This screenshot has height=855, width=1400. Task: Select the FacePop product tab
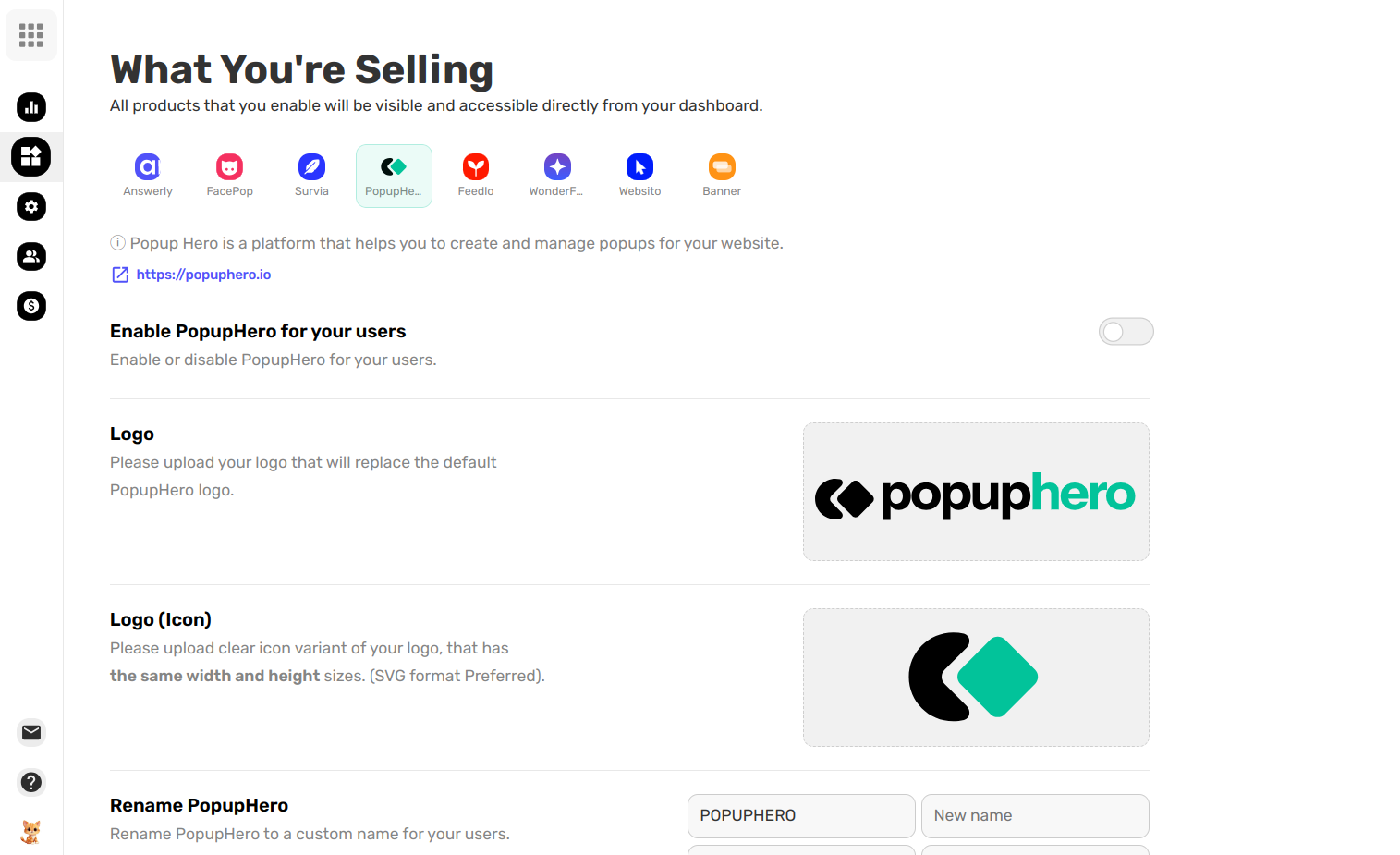[x=230, y=176]
